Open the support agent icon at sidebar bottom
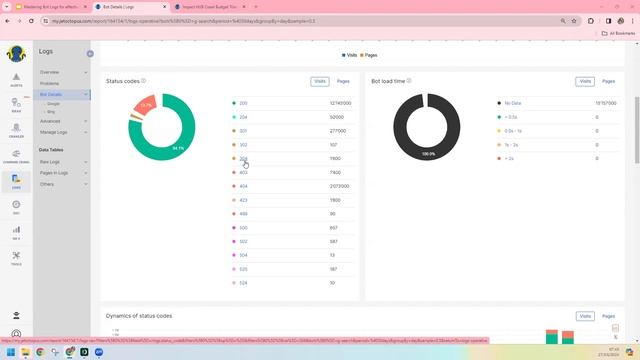The height and width of the screenshot is (360, 640). click(x=16, y=315)
